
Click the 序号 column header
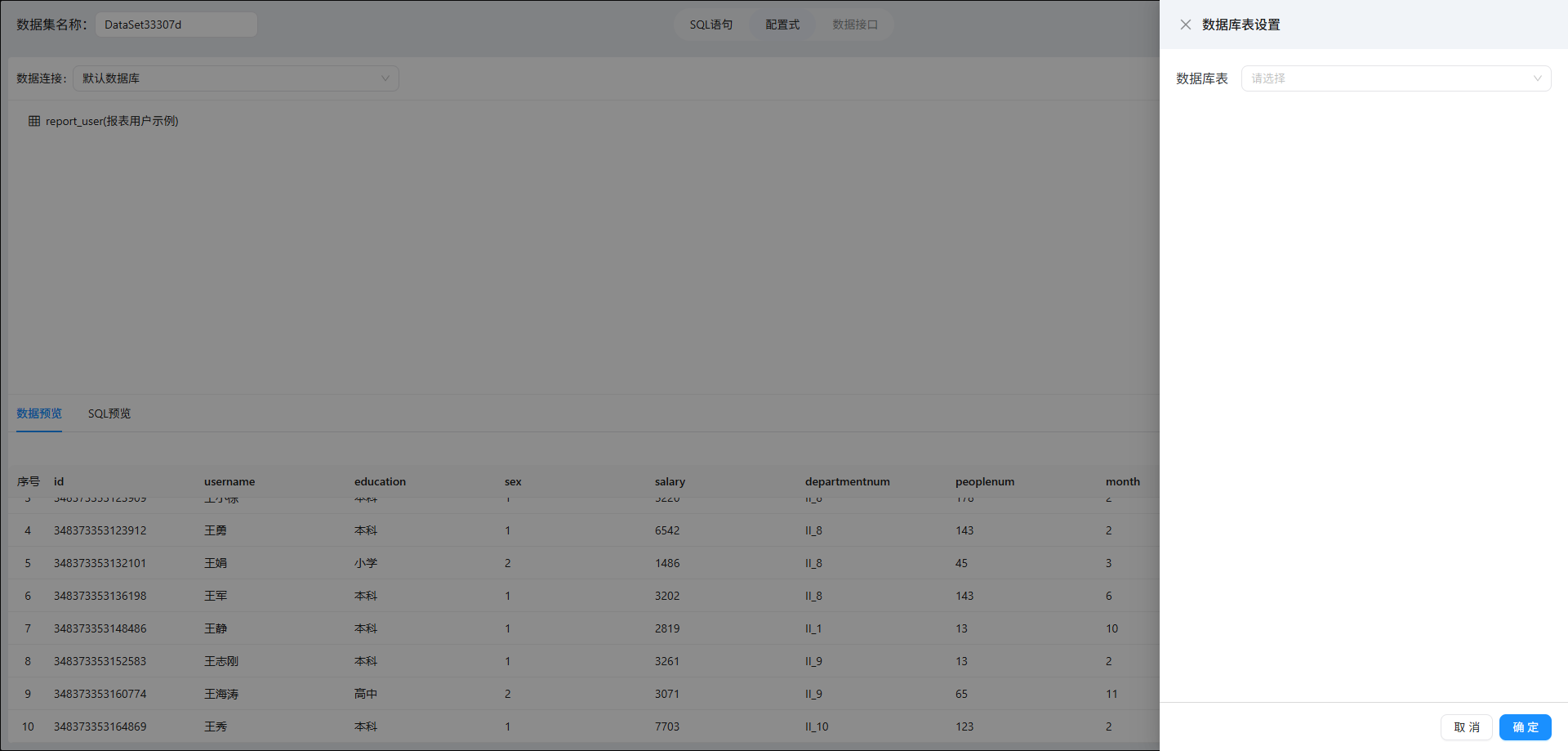click(29, 481)
